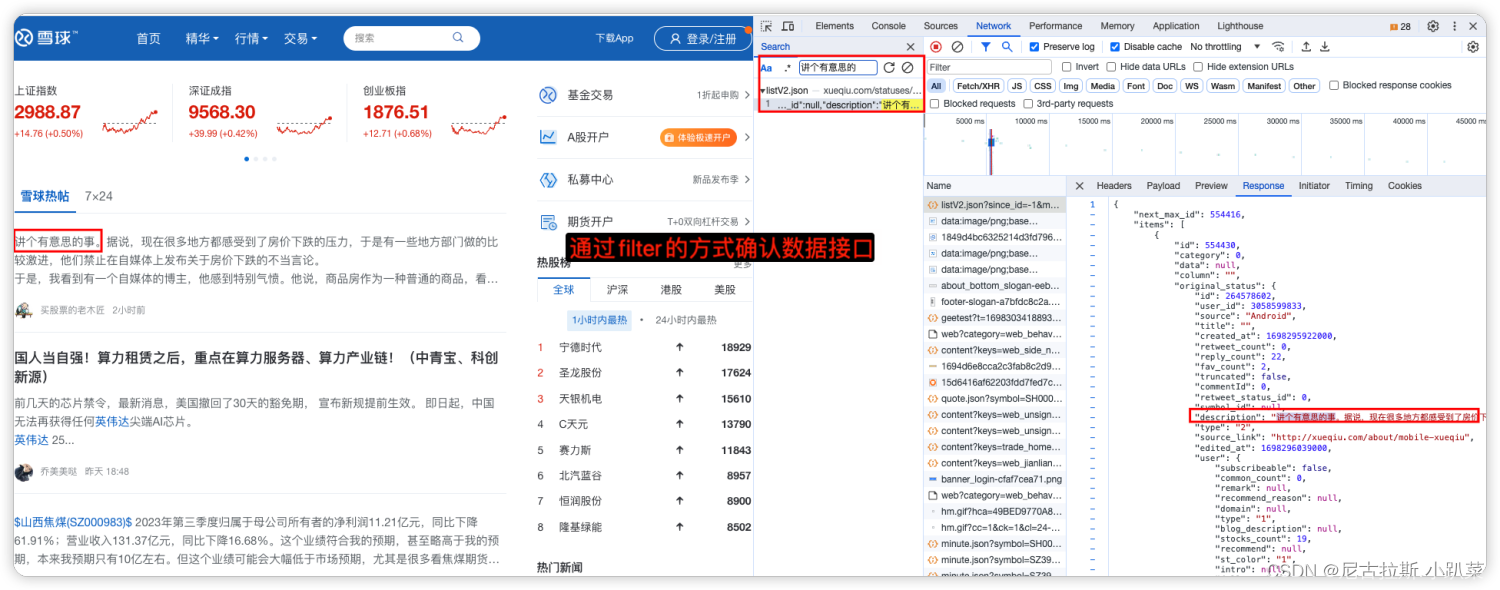
Task: Click the 登录/注册 button
Action: point(702,38)
